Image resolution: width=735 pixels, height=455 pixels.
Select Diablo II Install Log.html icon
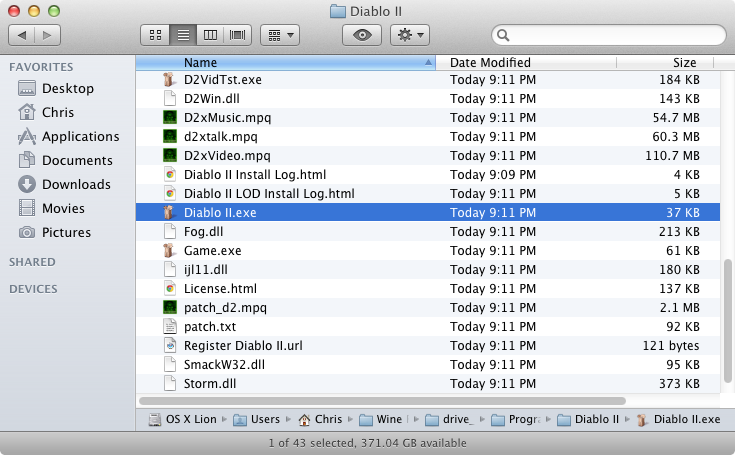point(169,174)
